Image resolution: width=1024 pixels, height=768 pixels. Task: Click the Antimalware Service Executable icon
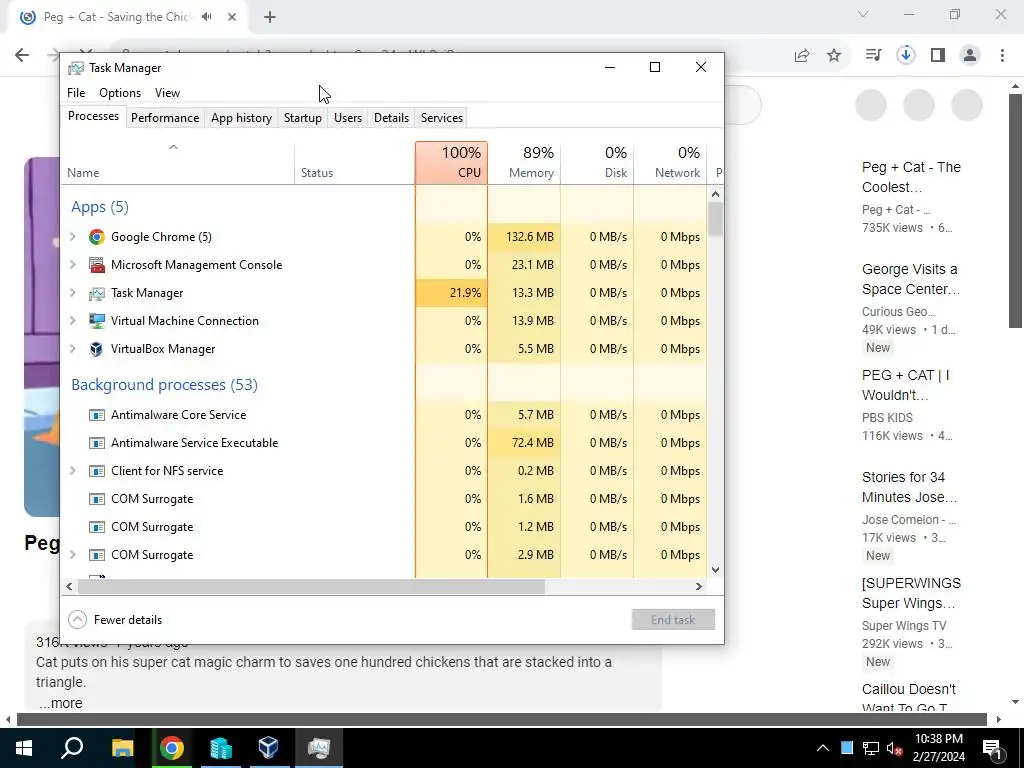coord(97,443)
